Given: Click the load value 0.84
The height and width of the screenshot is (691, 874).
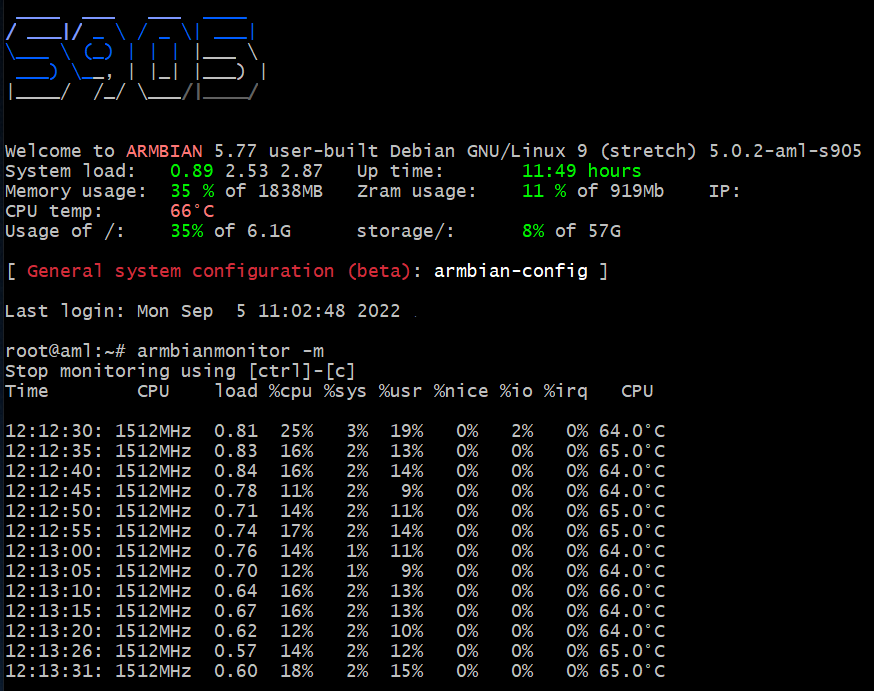Looking at the screenshot, I should tap(236, 471).
